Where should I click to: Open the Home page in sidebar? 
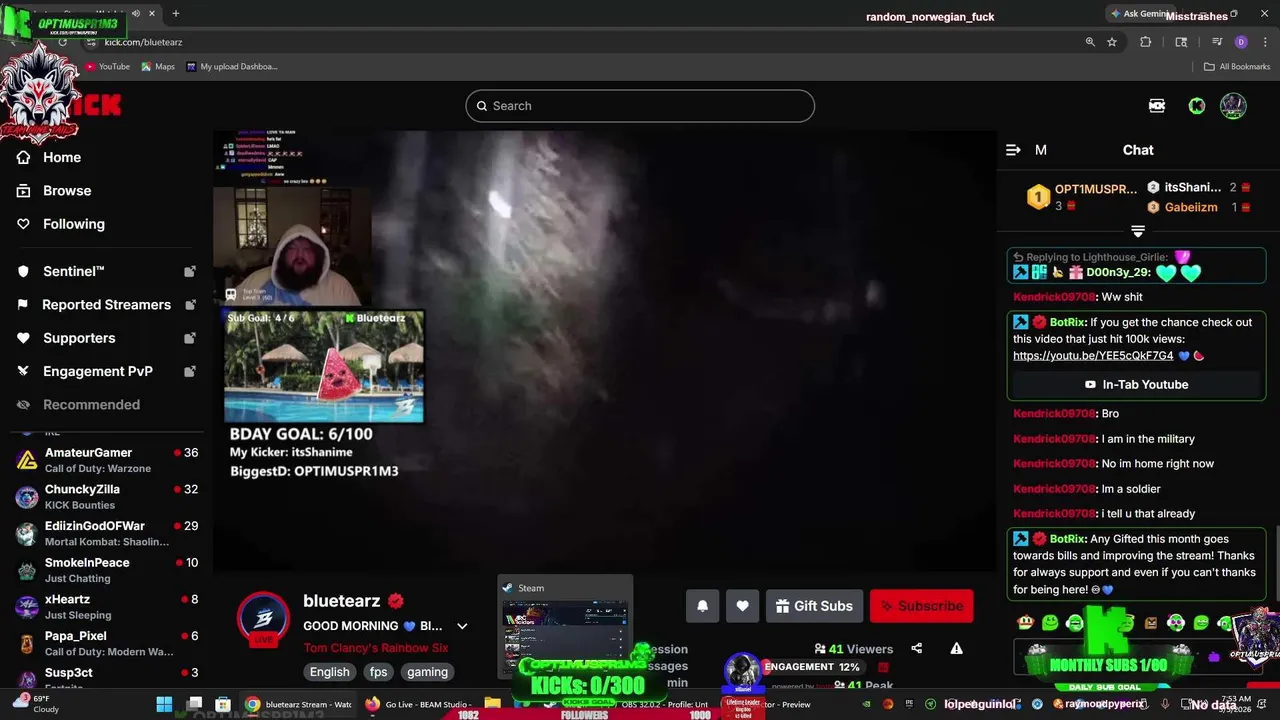62,157
